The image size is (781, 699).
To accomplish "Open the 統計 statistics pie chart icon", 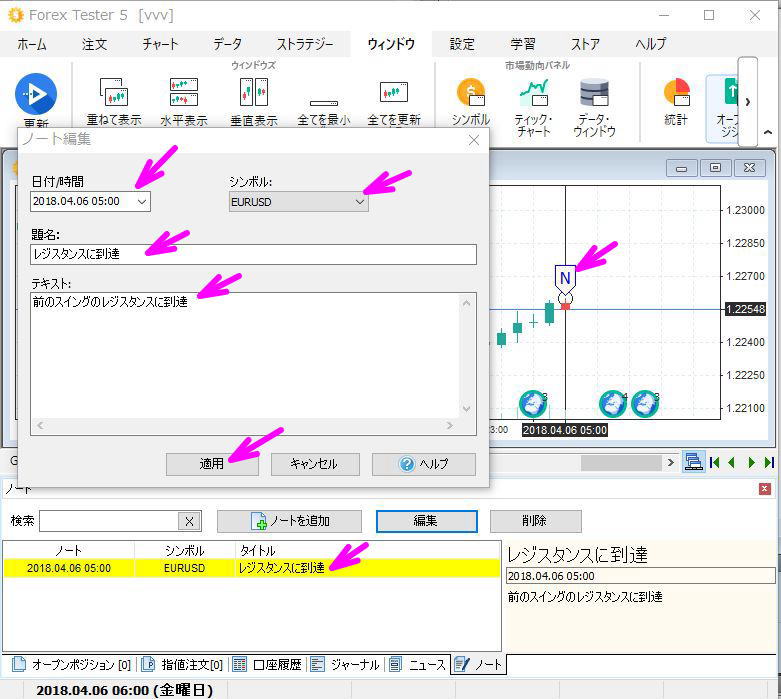I will pyautogui.click(x=676, y=93).
